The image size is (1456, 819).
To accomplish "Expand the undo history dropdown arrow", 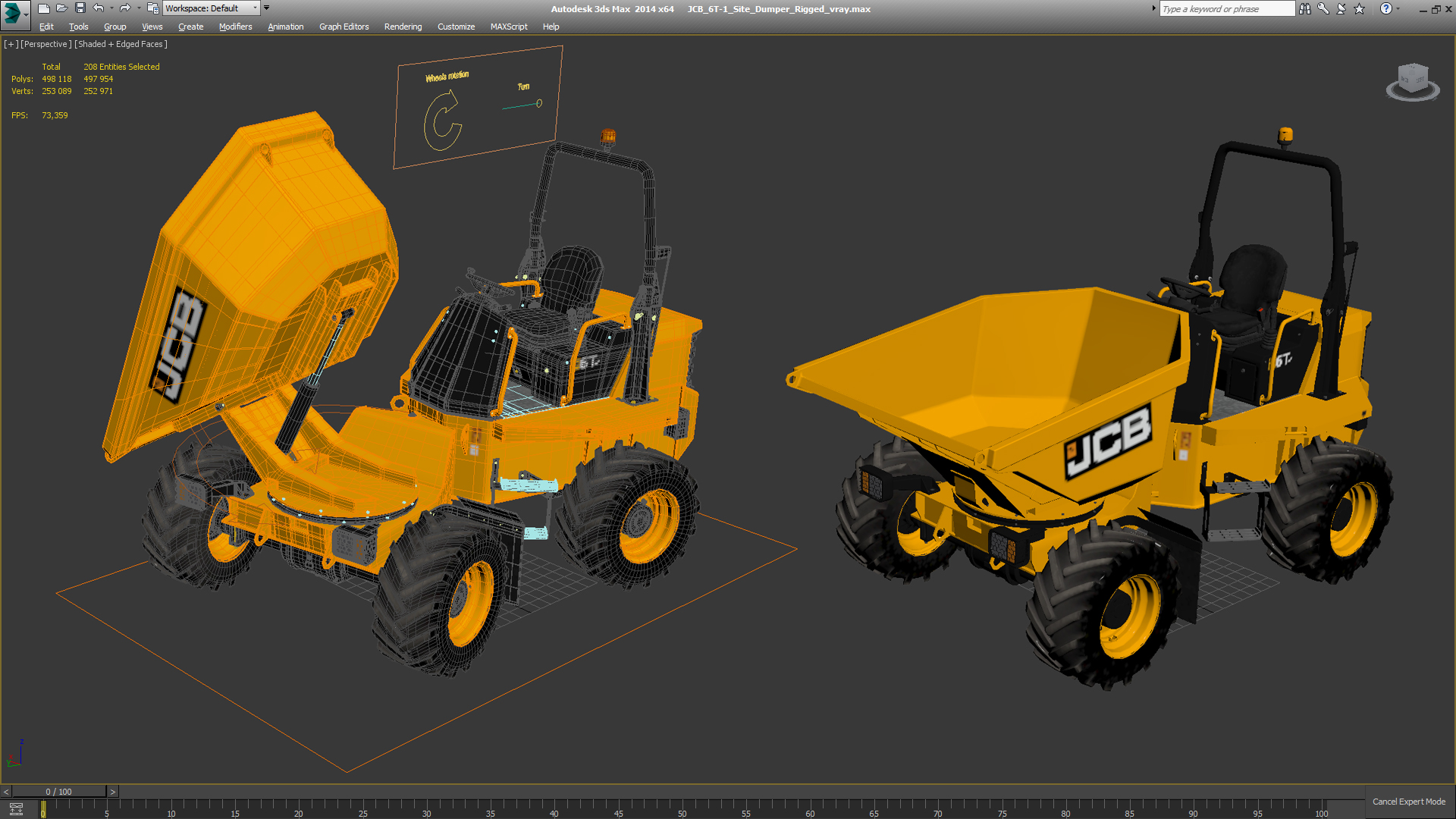I will [111, 8].
